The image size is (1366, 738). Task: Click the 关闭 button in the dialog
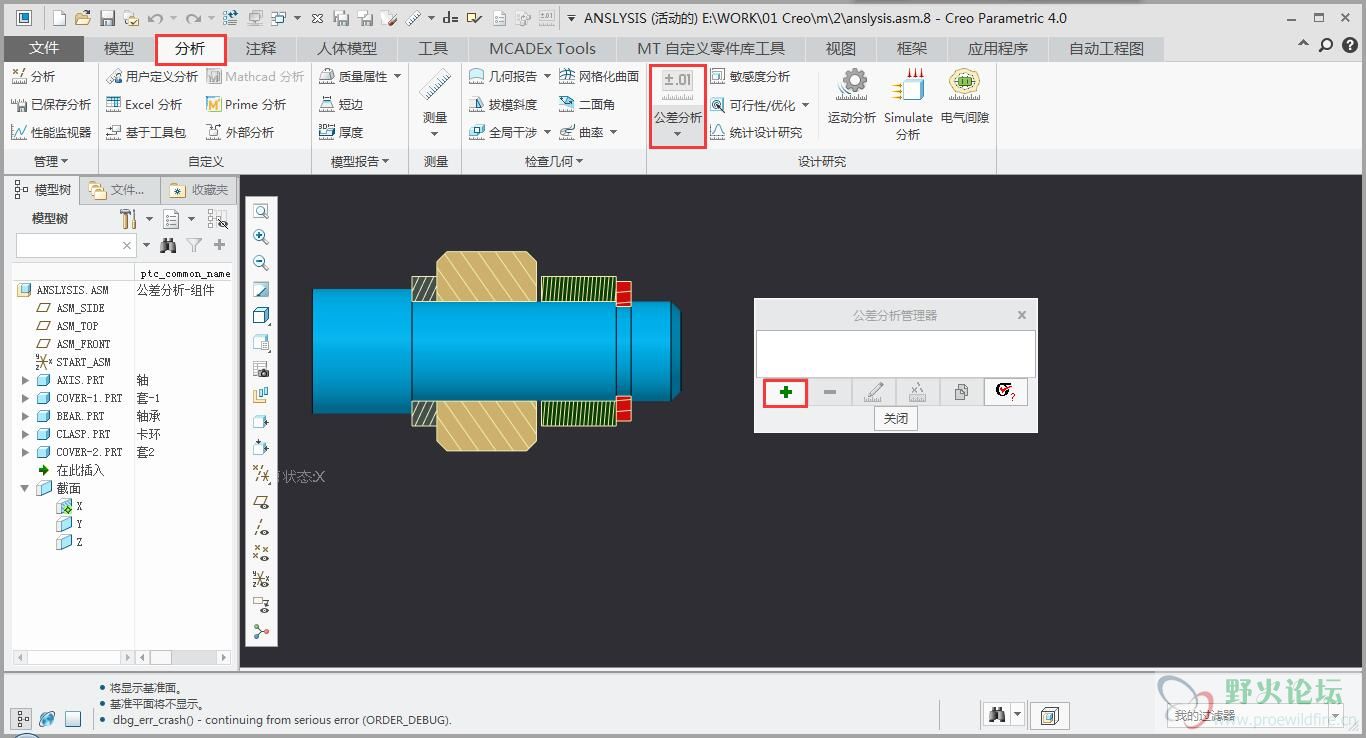pyautogui.click(x=895, y=419)
